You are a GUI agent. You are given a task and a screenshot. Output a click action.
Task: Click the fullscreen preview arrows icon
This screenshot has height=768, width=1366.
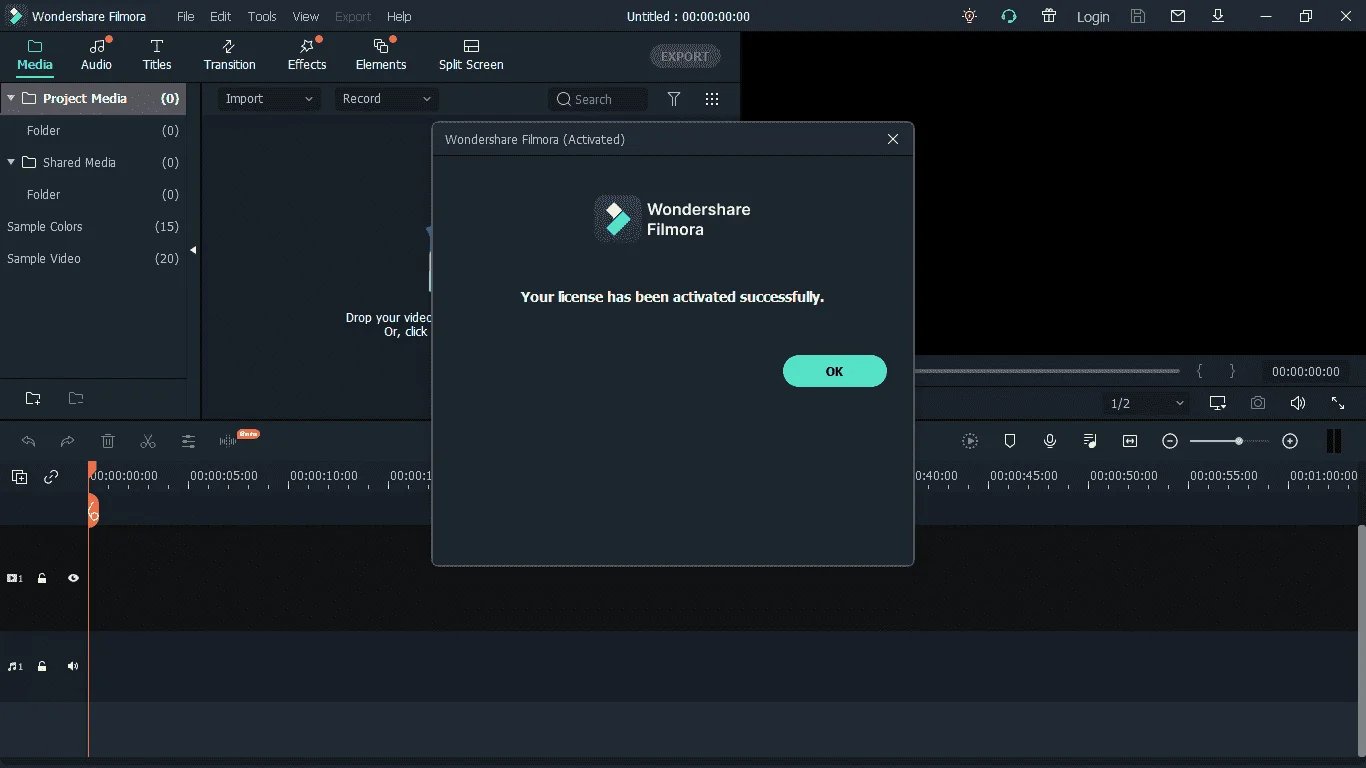click(x=1338, y=403)
